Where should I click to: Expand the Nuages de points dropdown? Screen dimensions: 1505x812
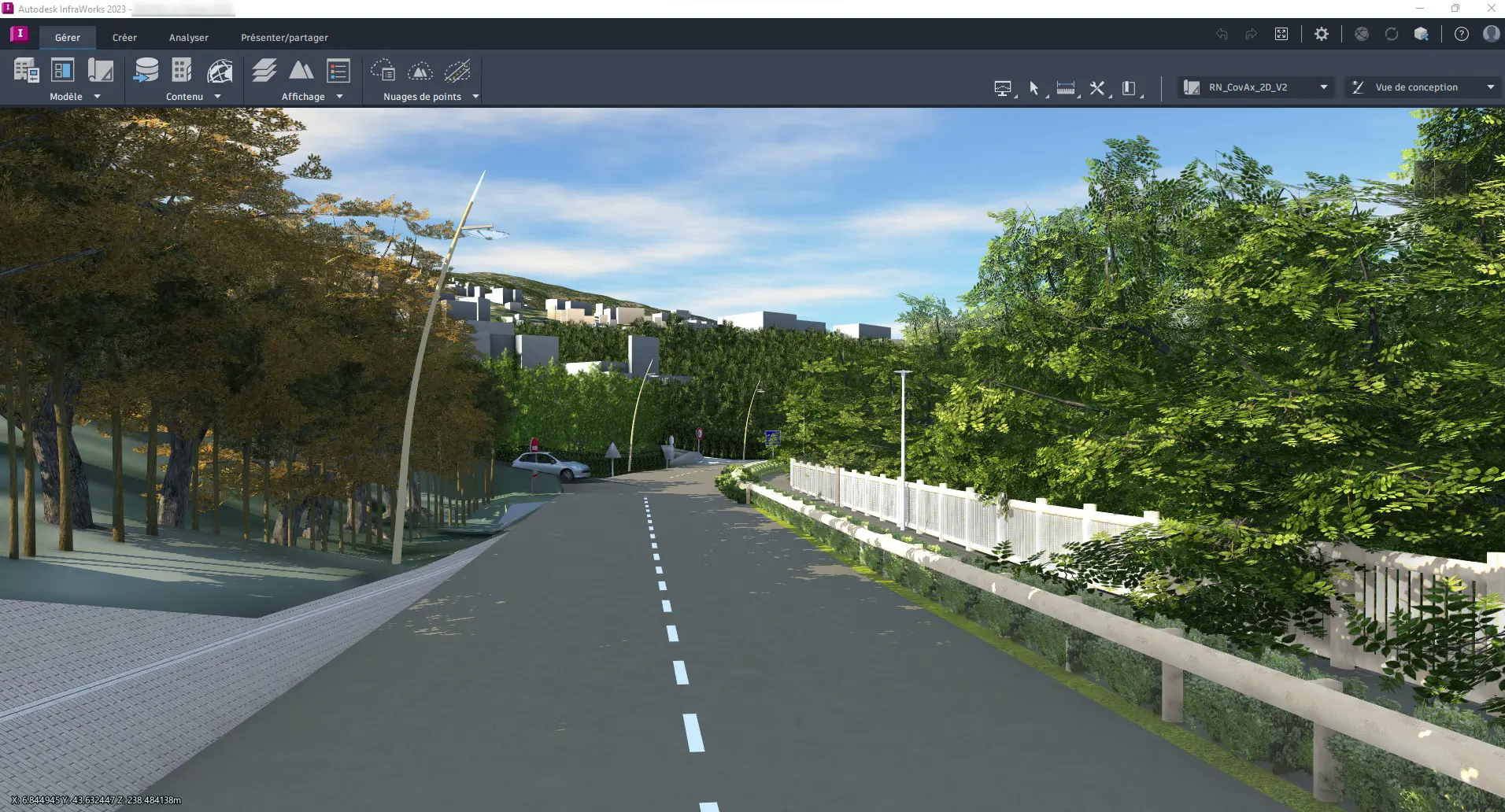click(476, 96)
